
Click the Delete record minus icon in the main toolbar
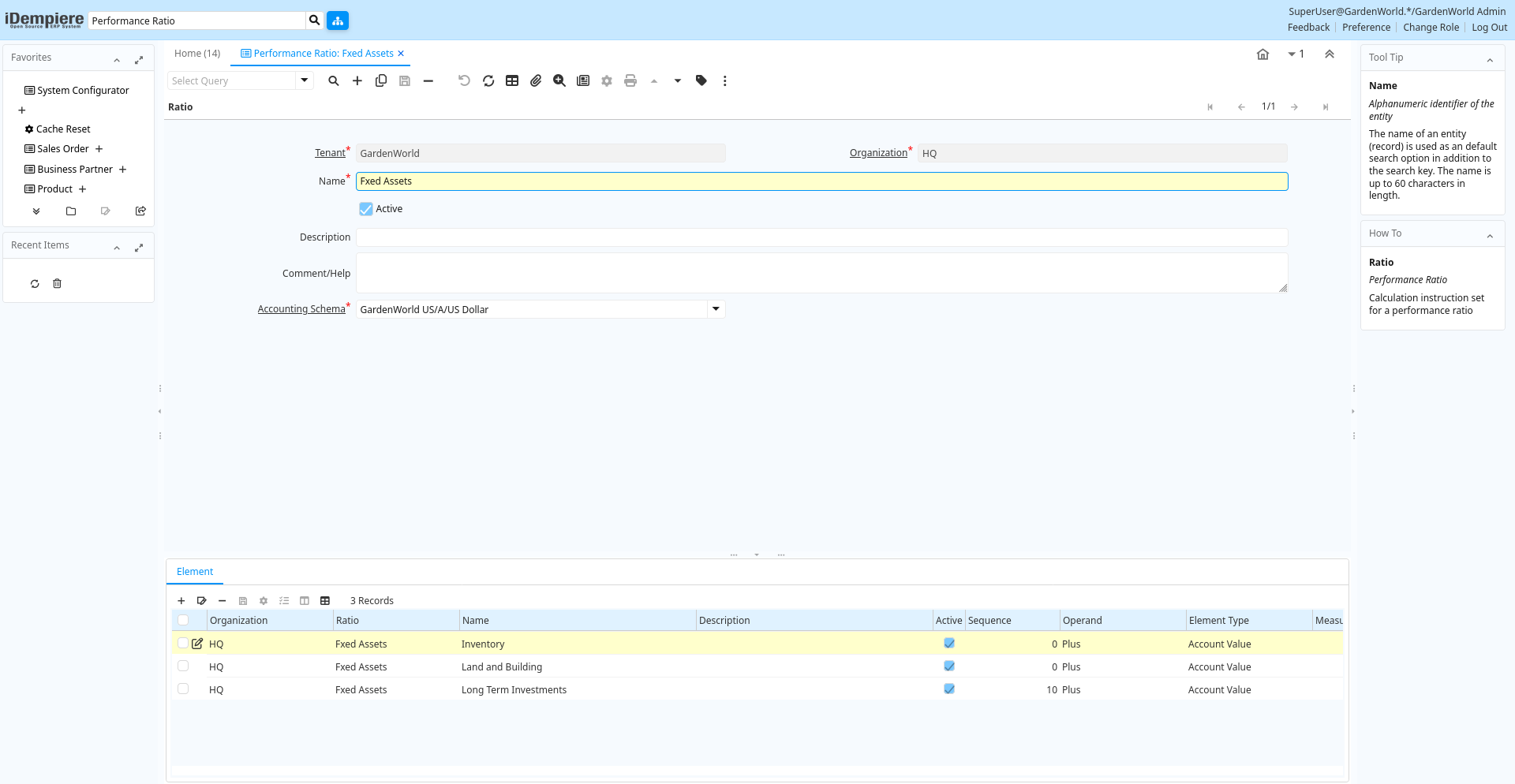point(428,80)
